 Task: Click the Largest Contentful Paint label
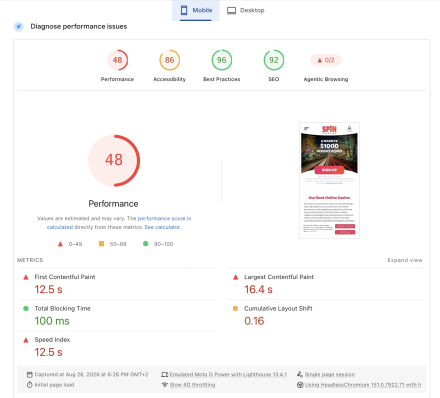click(x=279, y=277)
